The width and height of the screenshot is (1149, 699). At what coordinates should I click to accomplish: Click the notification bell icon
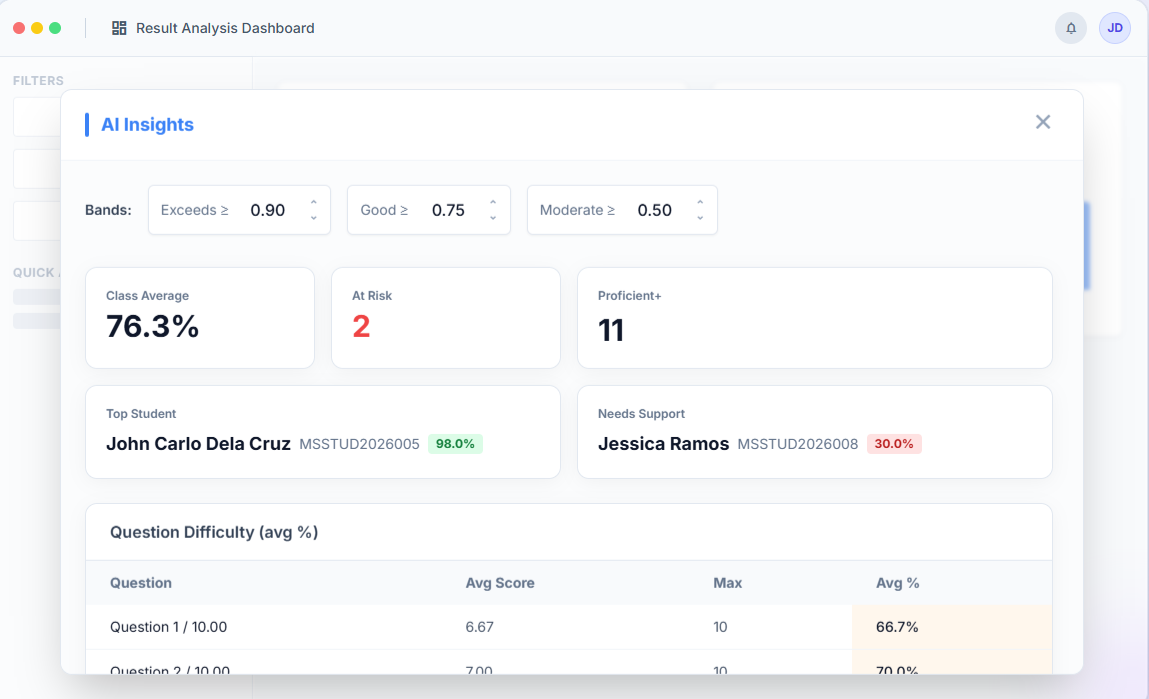click(x=1071, y=28)
